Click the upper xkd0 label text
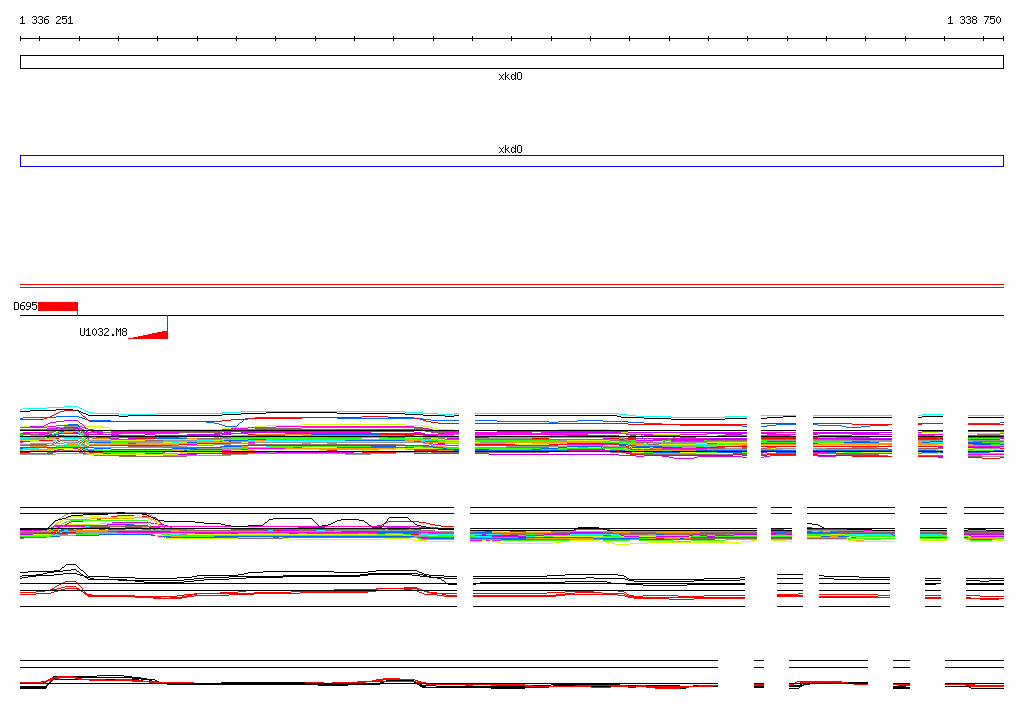 coord(510,76)
